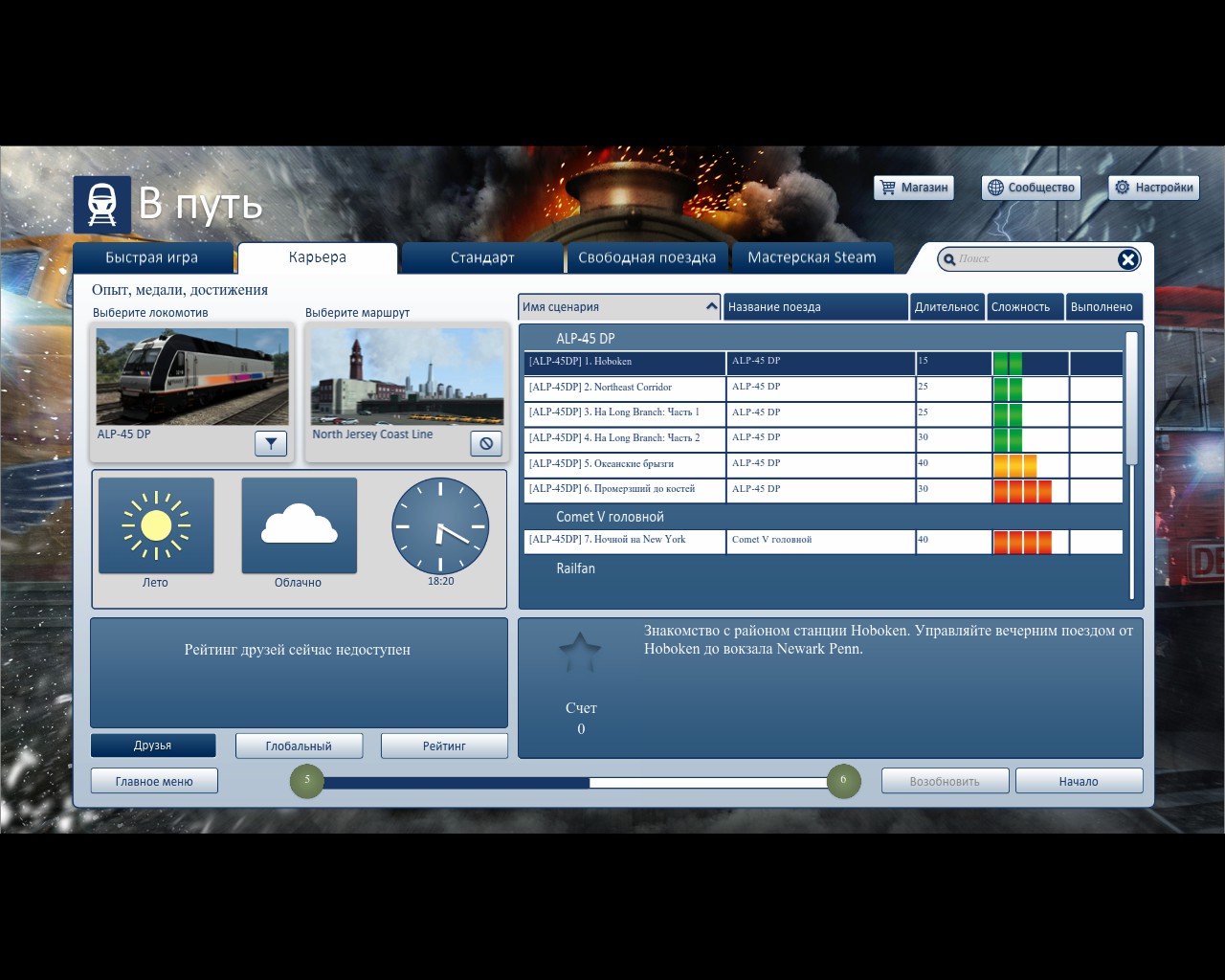Select the ALP-45 DP locomotive thumbnail
This screenshot has height=980, width=1225.
[192, 377]
